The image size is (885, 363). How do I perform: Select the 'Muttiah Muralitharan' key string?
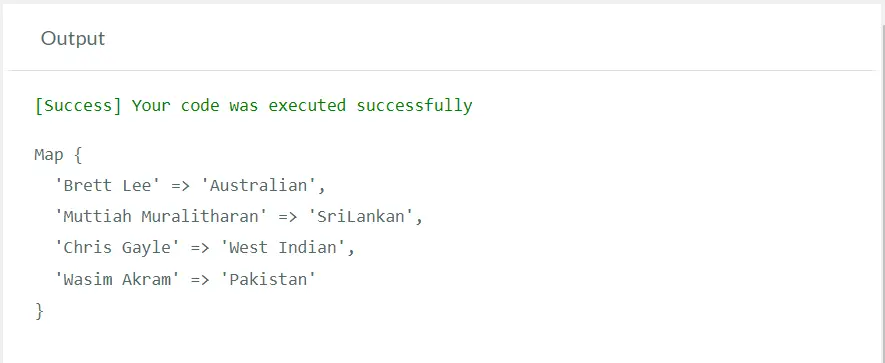coord(161,216)
